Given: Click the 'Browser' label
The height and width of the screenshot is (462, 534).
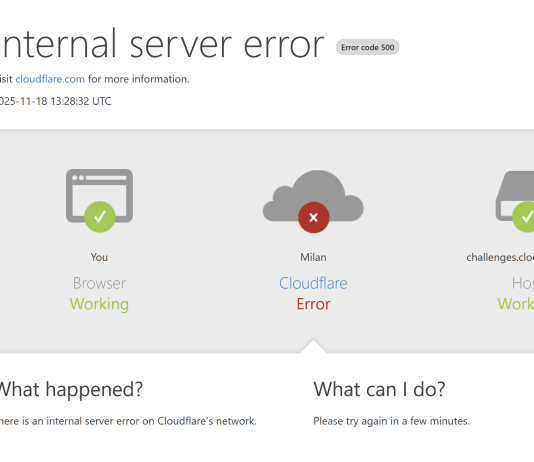Looking at the screenshot, I should click(99, 283).
